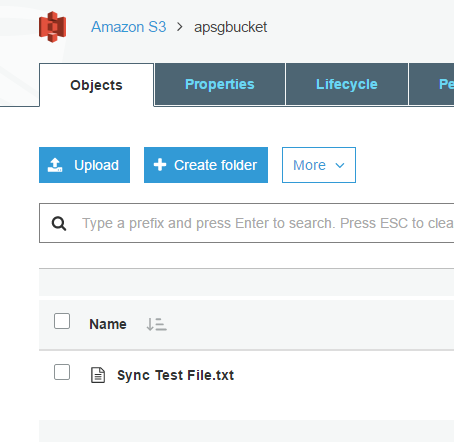Click the plus icon on Create folder

[x=160, y=165]
